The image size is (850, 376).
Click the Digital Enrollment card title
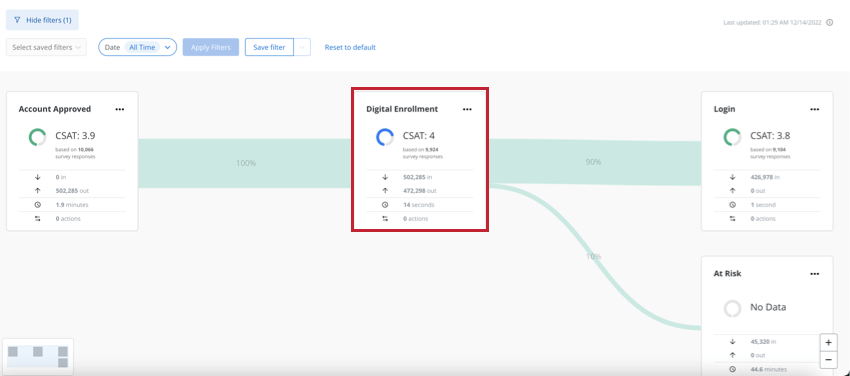pyautogui.click(x=402, y=109)
